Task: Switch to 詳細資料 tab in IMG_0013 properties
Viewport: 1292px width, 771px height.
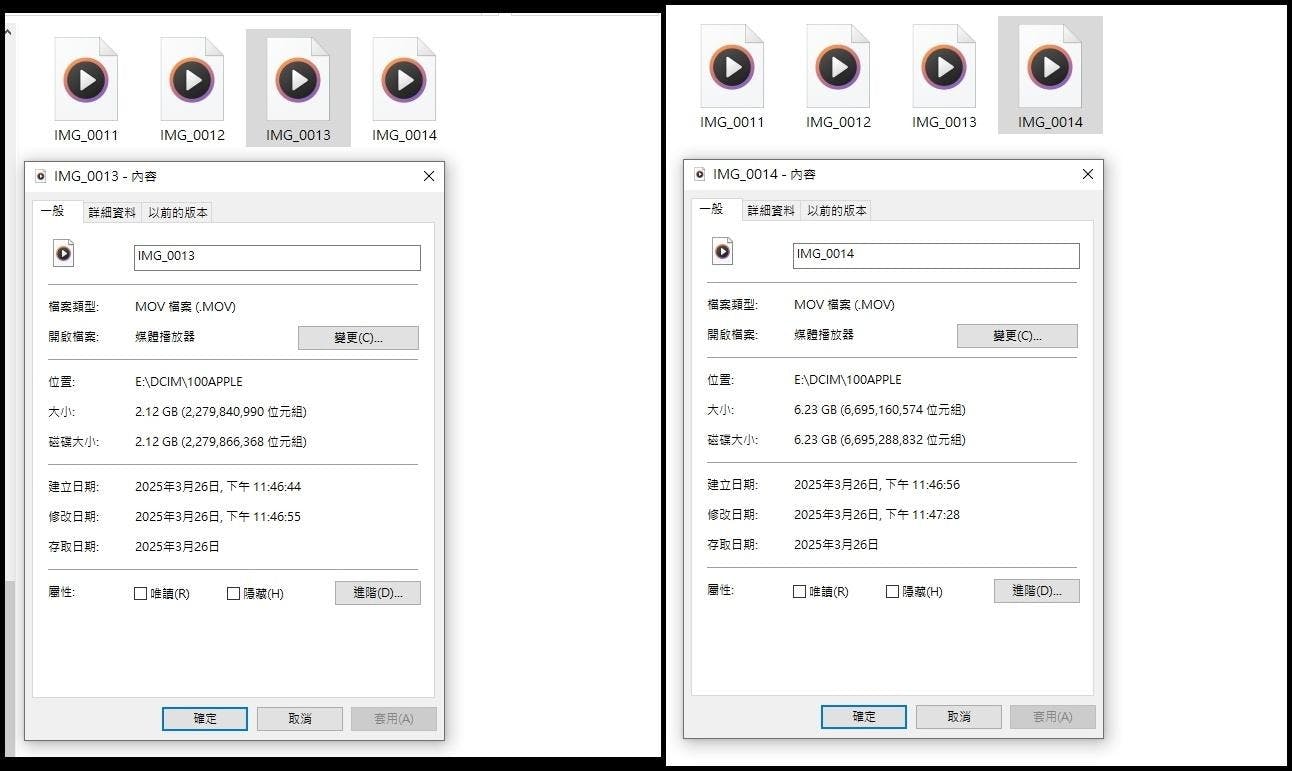Action: (x=112, y=212)
